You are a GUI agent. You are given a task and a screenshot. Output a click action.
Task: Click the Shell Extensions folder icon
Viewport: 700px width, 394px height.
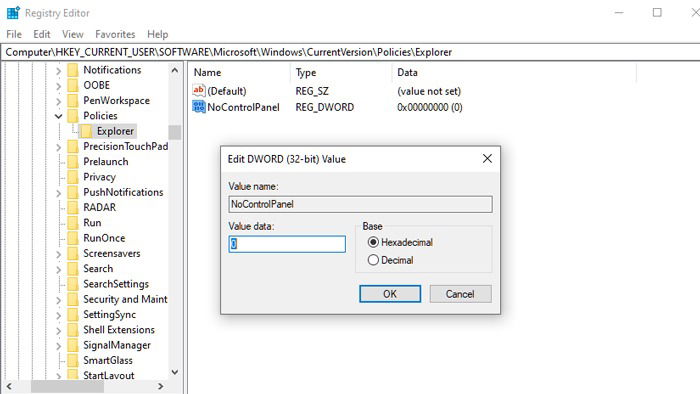point(73,330)
